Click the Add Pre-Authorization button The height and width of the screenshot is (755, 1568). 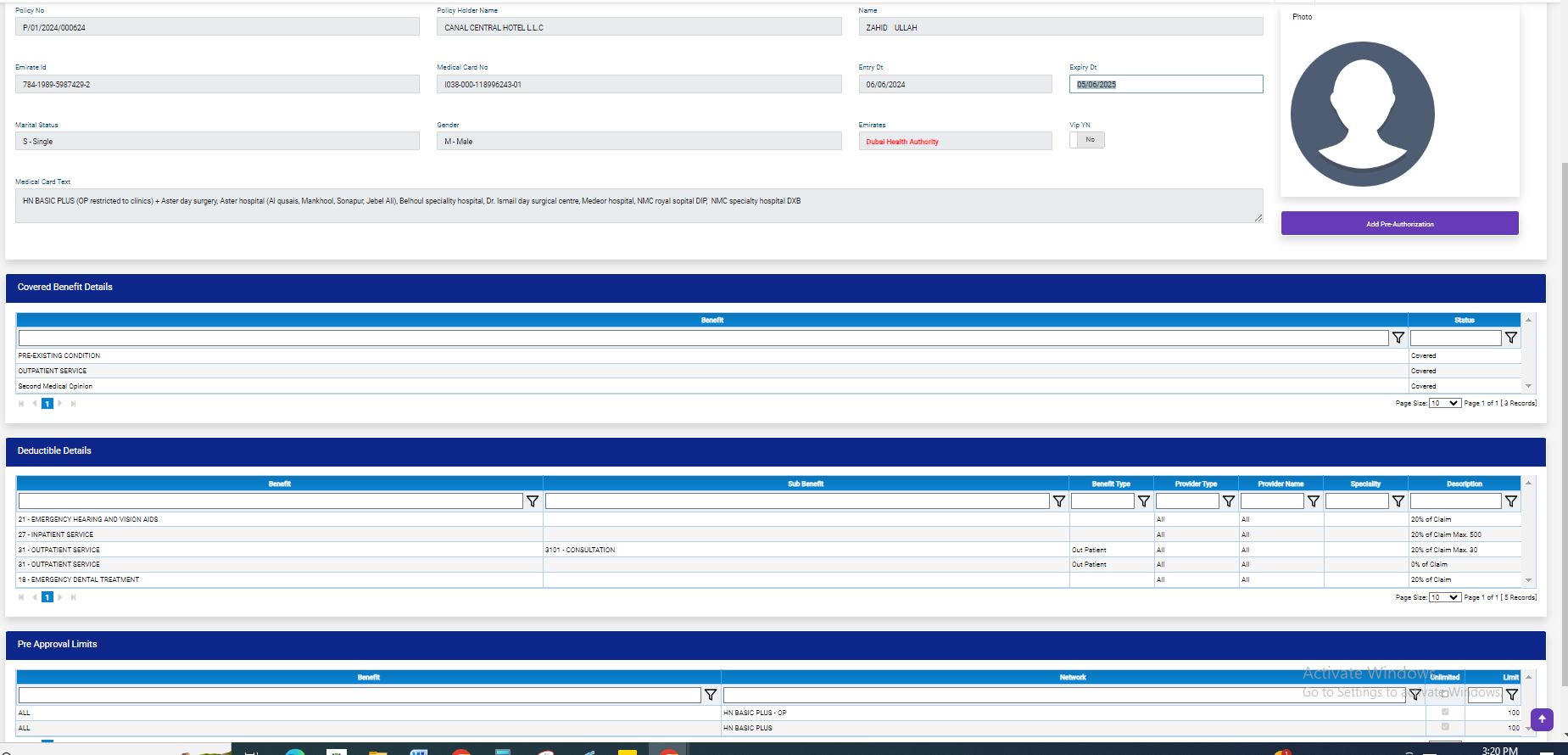1399,224
